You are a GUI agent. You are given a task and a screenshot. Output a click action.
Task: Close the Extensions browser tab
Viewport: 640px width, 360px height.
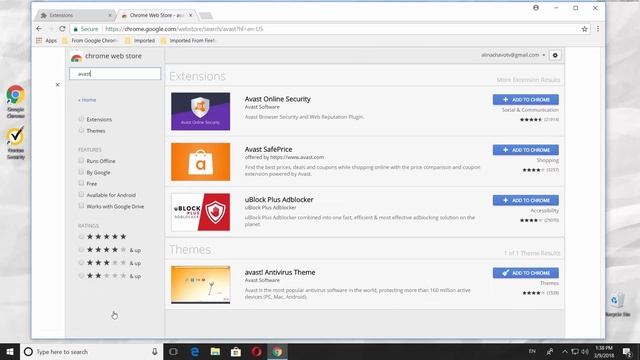point(110,15)
